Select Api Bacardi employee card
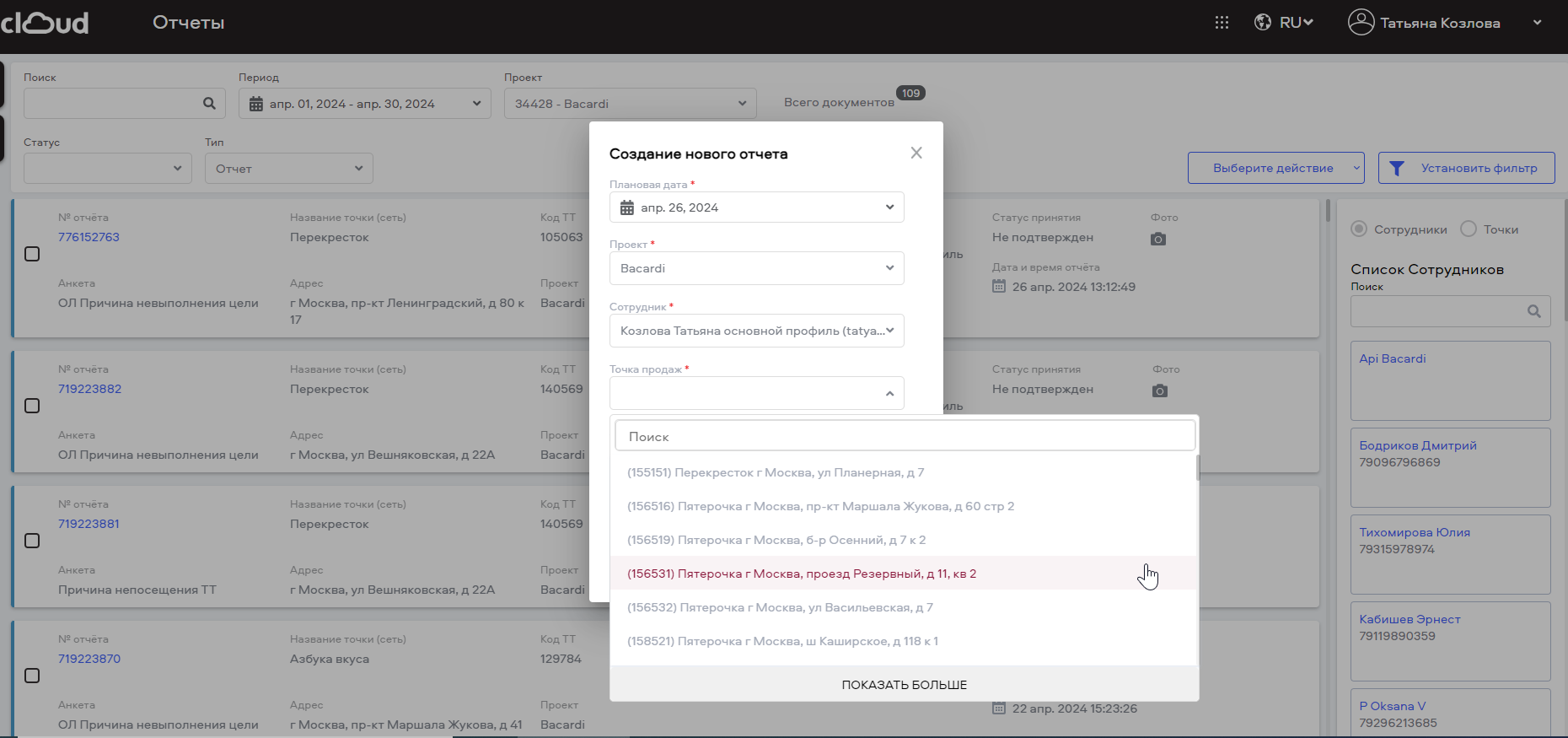1568x738 pixels. click(1451, 380)
